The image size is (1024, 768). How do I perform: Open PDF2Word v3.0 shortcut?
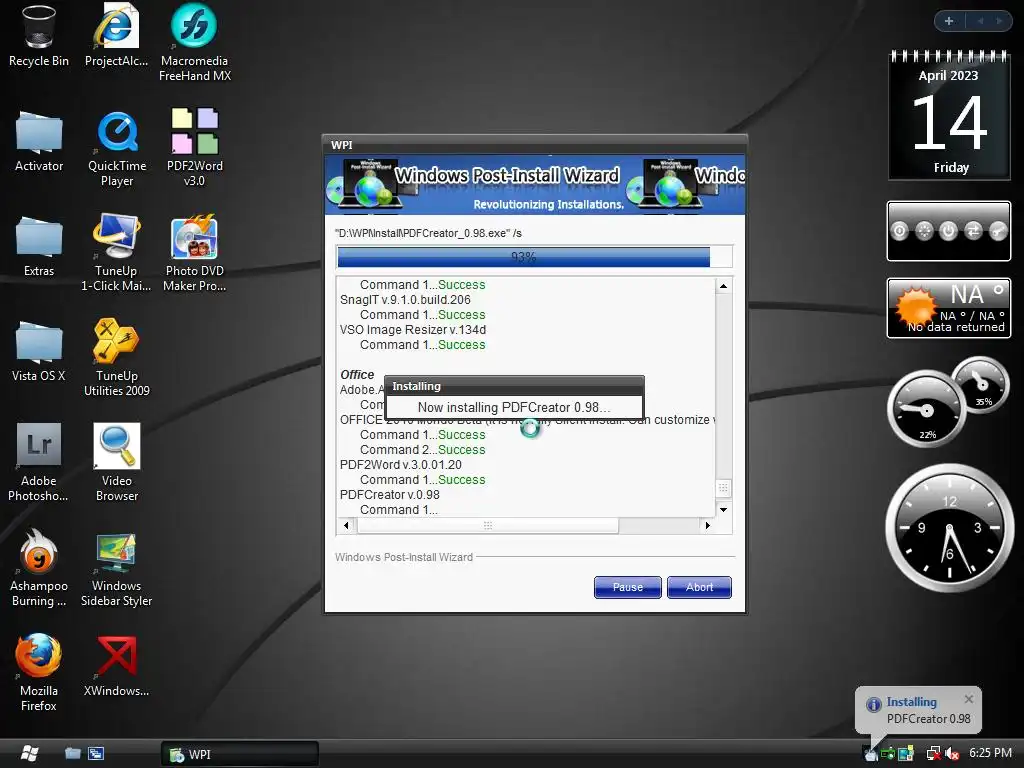tap(195, 148)
